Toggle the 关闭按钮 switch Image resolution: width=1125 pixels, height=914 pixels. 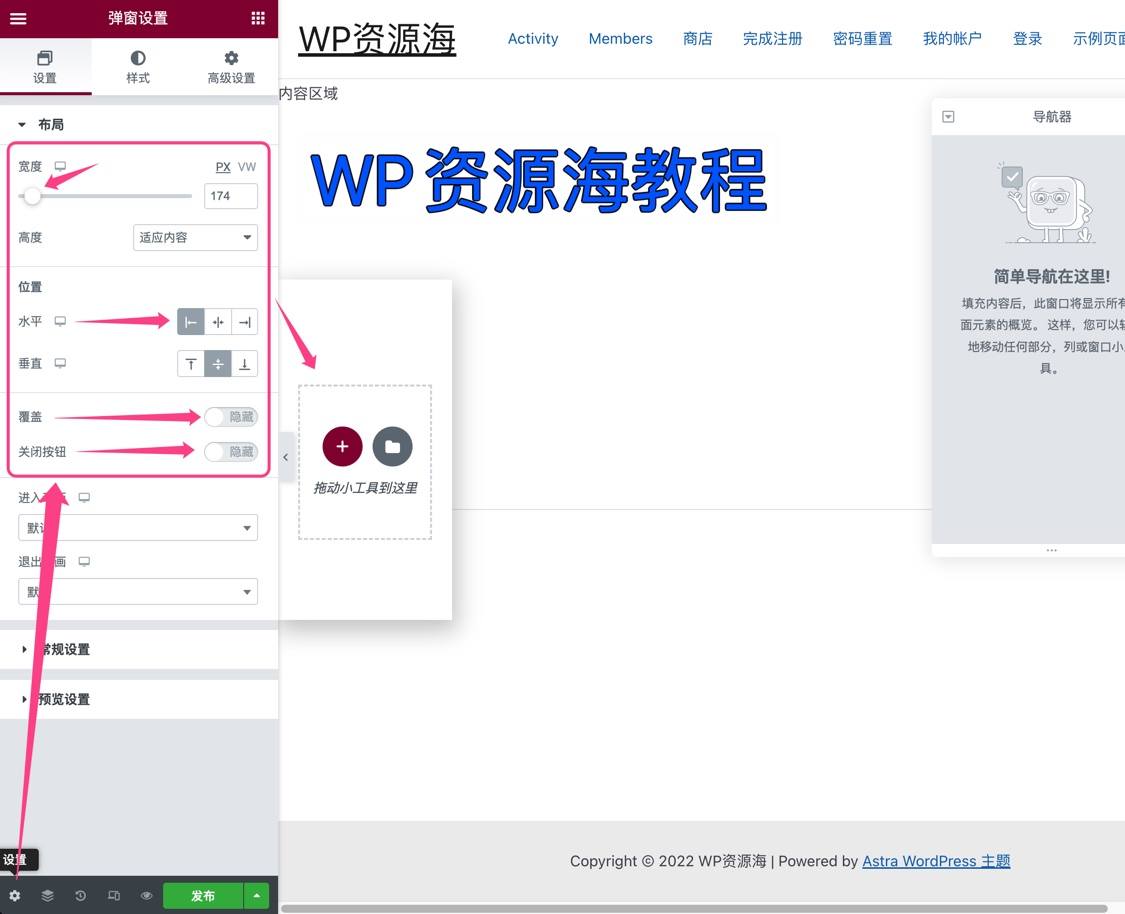pos(231,452)
